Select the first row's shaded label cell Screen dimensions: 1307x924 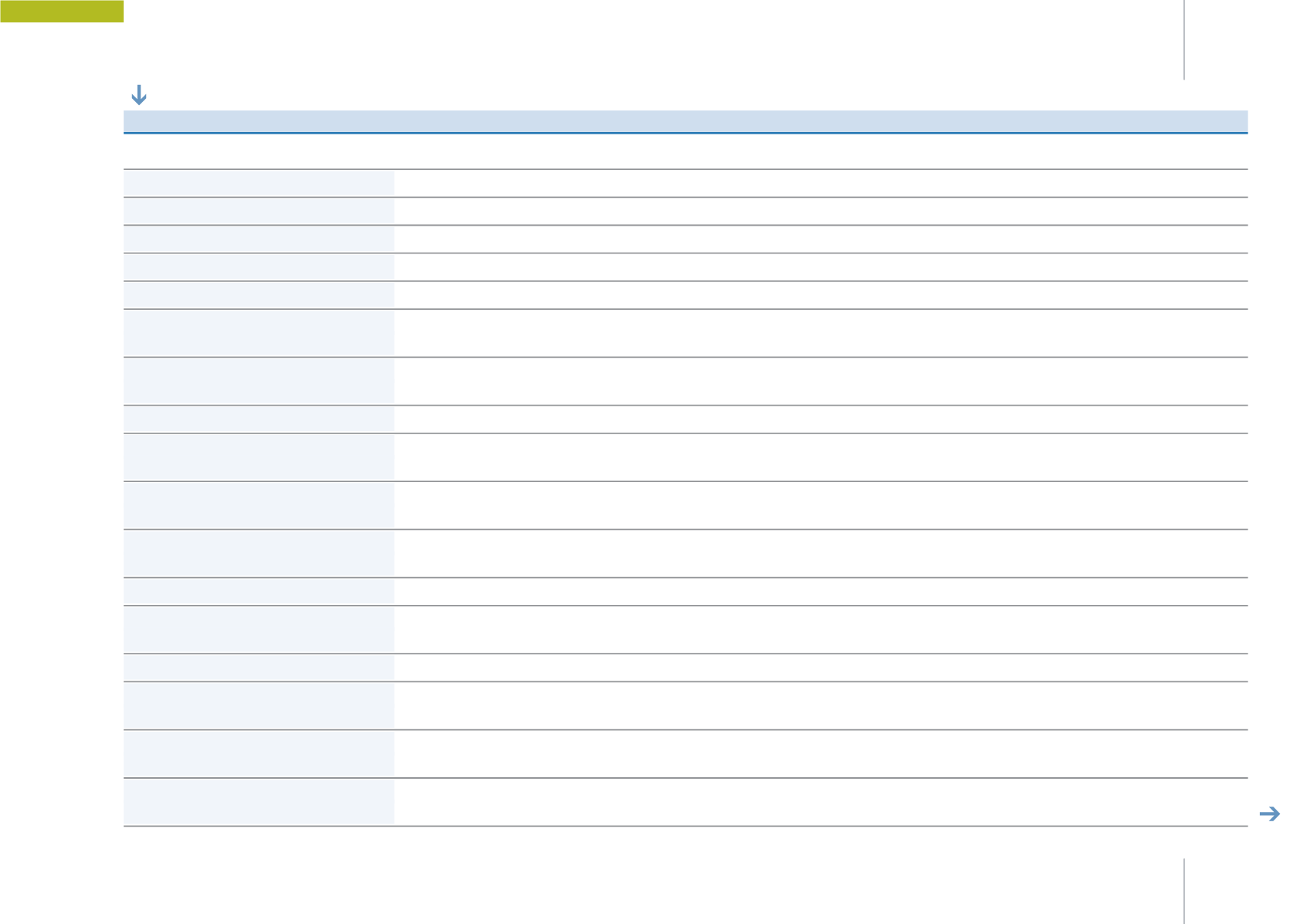point(259,183)
